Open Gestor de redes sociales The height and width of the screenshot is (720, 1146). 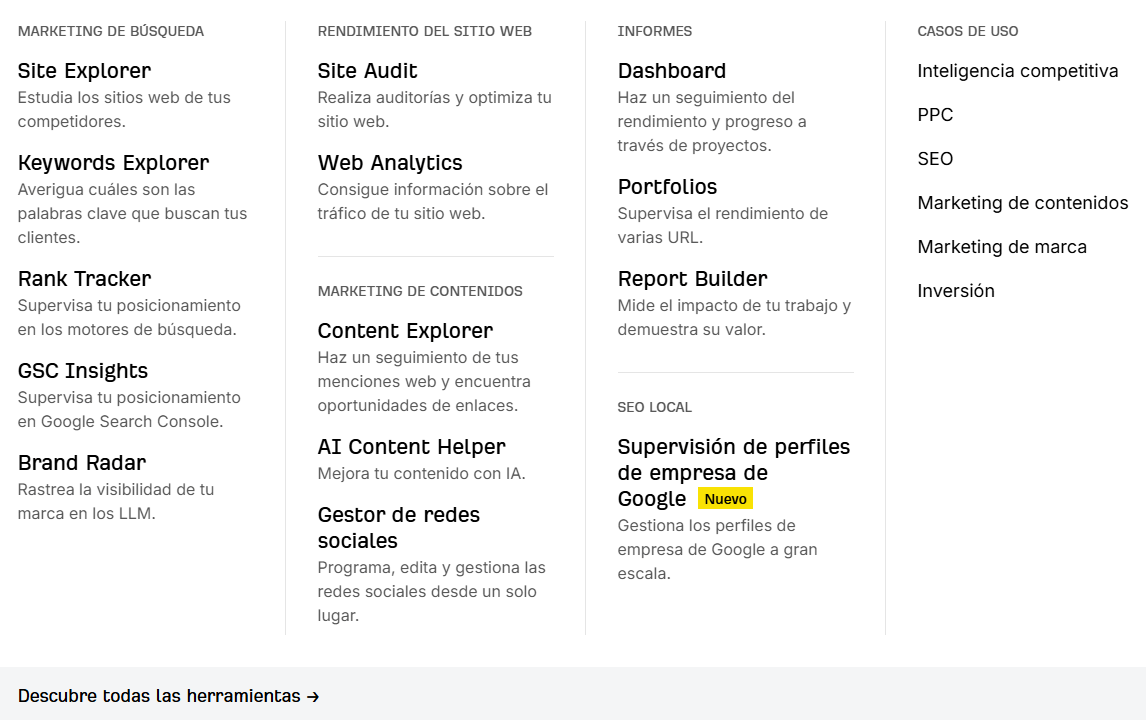398,527
